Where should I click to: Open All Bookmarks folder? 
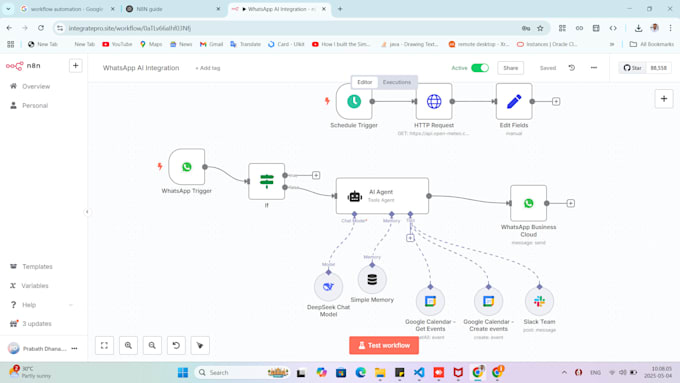coord(651,44)
